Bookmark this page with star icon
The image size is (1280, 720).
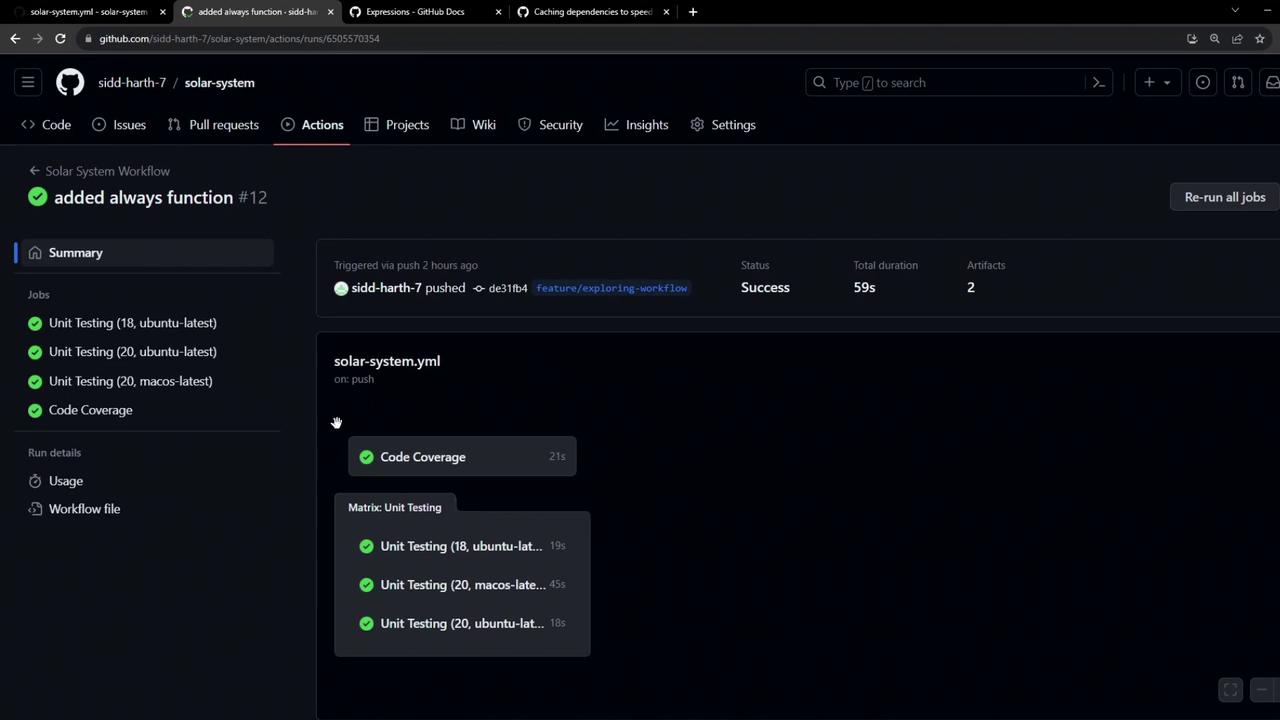[x=1260, y=38]
